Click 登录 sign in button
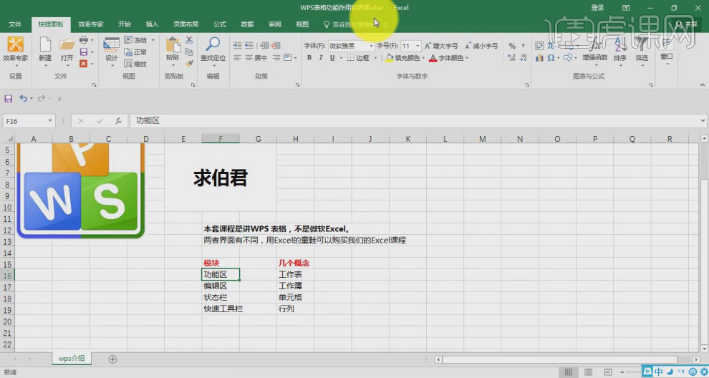Image resolution: width=709 pixels, height=378 pixels. tap(597, 8)
